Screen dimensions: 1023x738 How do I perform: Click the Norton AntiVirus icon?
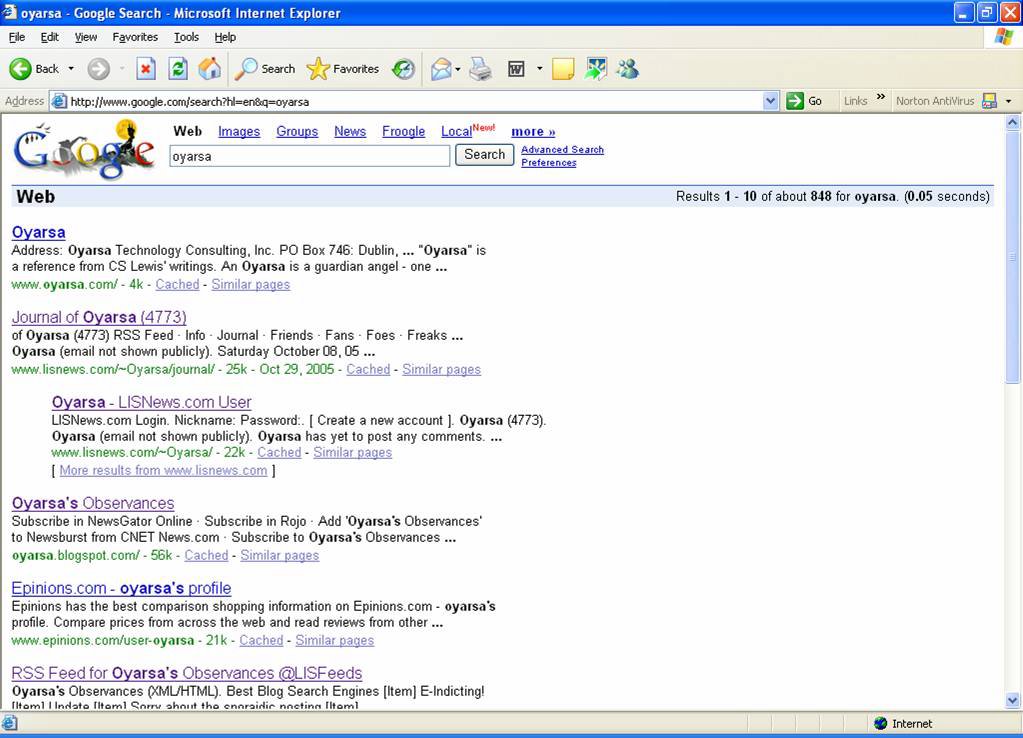990,100
